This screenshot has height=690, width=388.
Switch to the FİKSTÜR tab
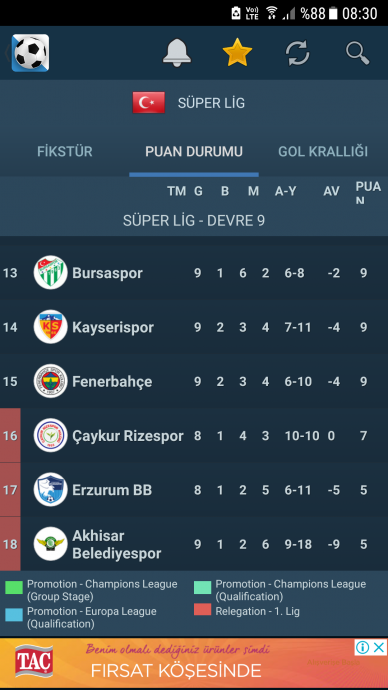65,152
